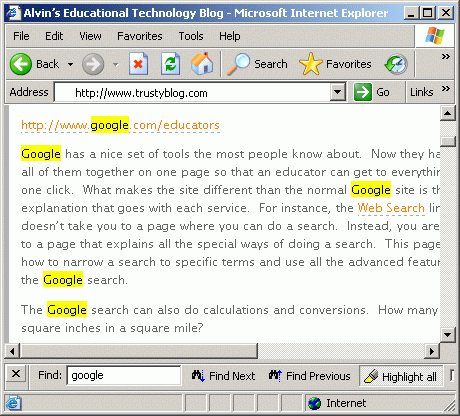460x416 pixels.
Task: Click the Windows flag logo icon
Action: tap(435, 35)
